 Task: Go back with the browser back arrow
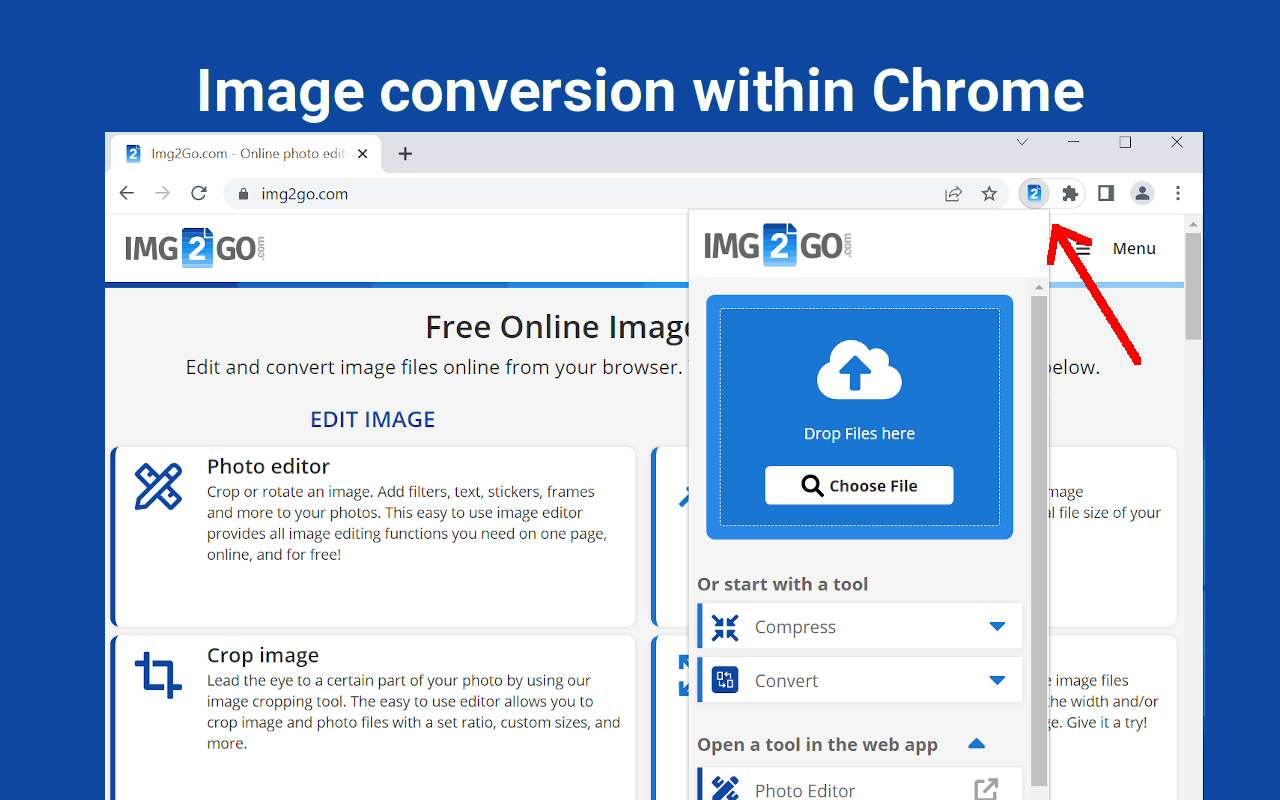126,194
